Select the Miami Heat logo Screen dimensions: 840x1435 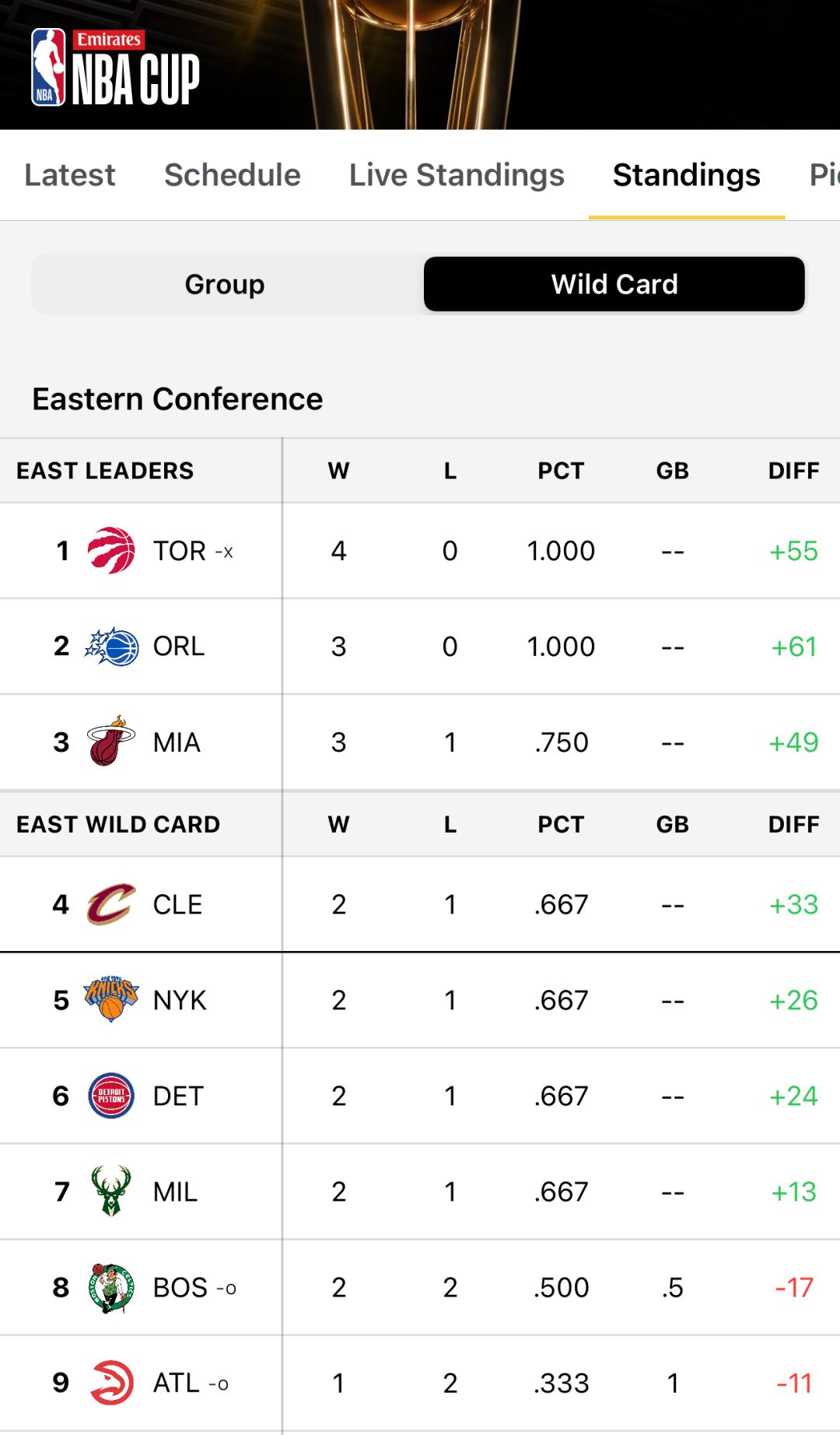[x=111, y=742]
